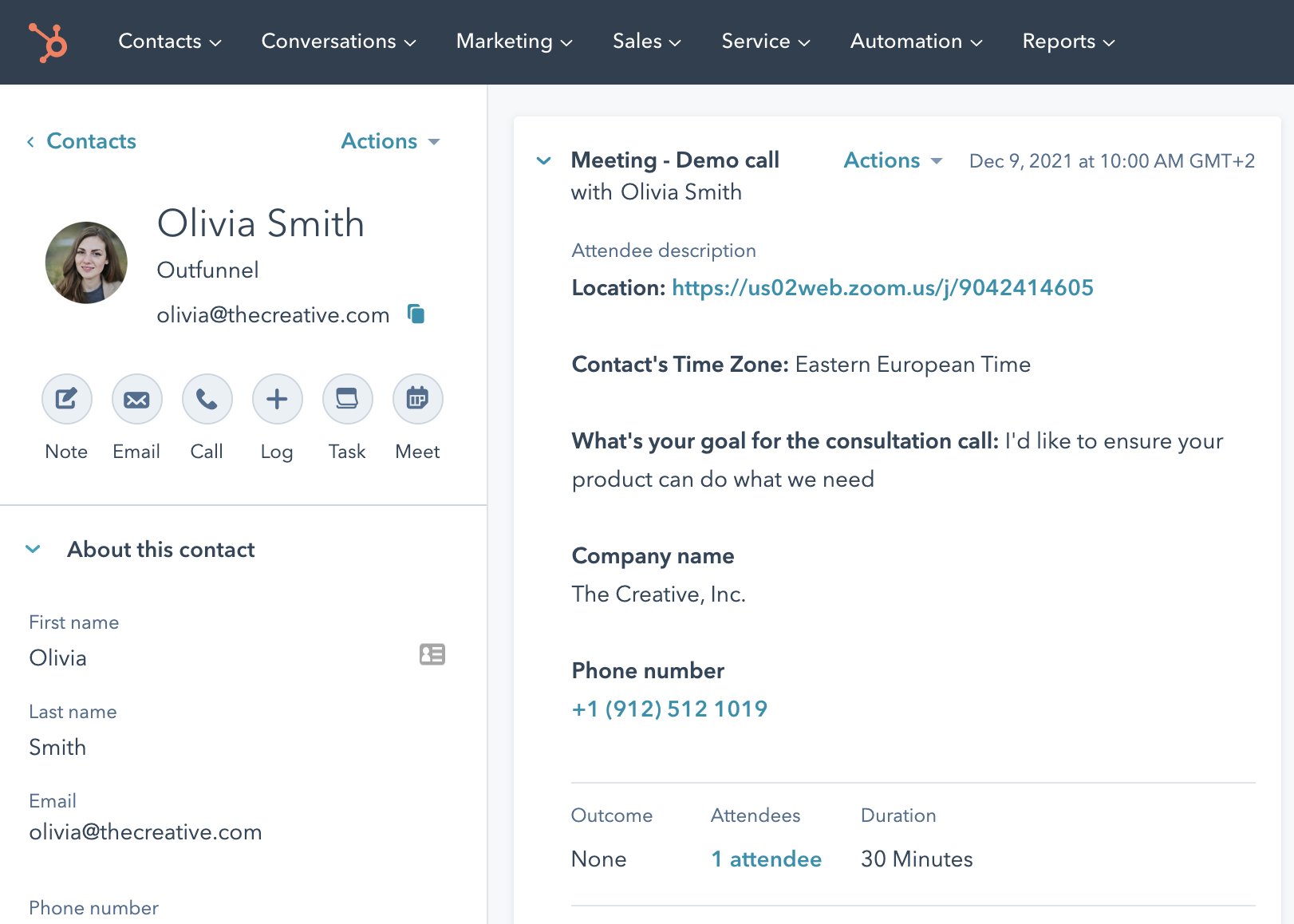Open the contact Actions dropdown
This screenshot has height=924, width=1294.
390,141
